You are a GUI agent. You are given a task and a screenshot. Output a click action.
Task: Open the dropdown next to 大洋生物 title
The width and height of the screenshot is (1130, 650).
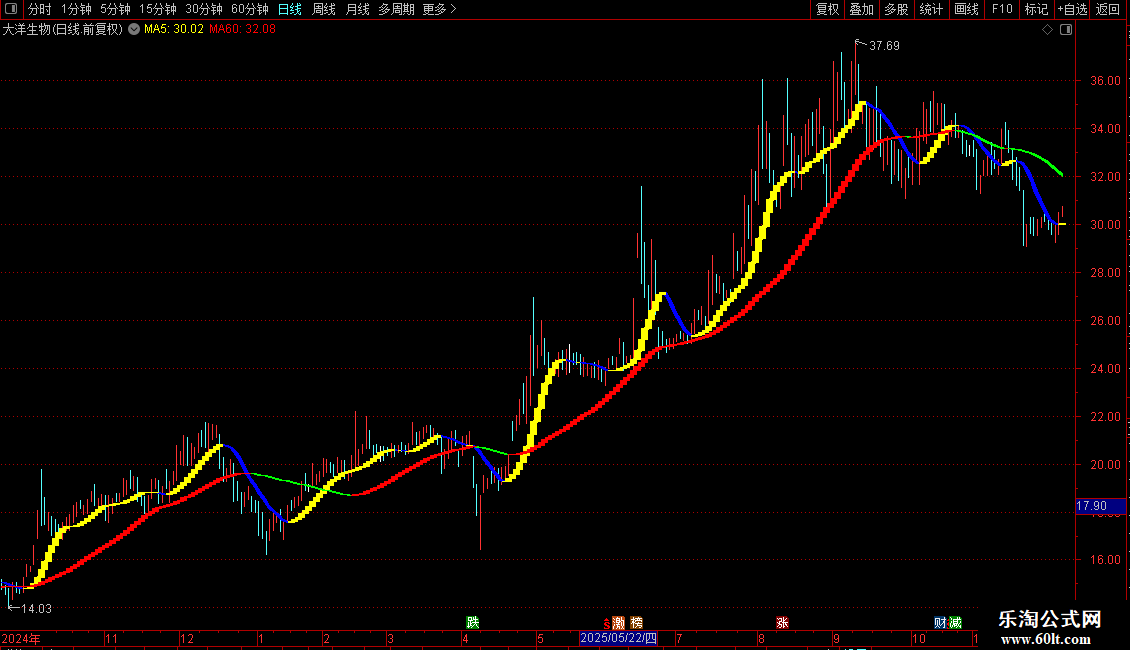coord(134,29)
